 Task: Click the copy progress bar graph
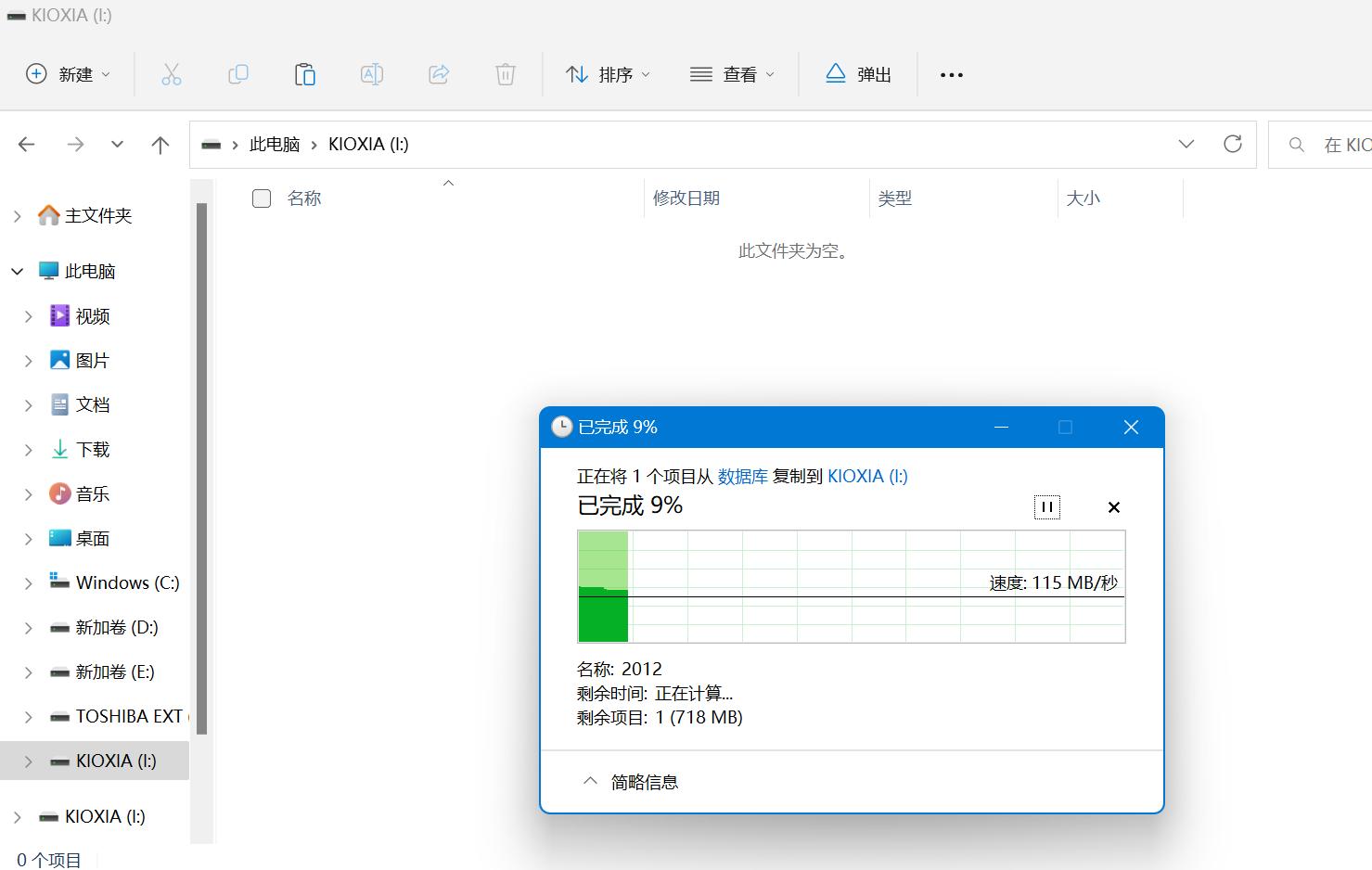(851, 587)
